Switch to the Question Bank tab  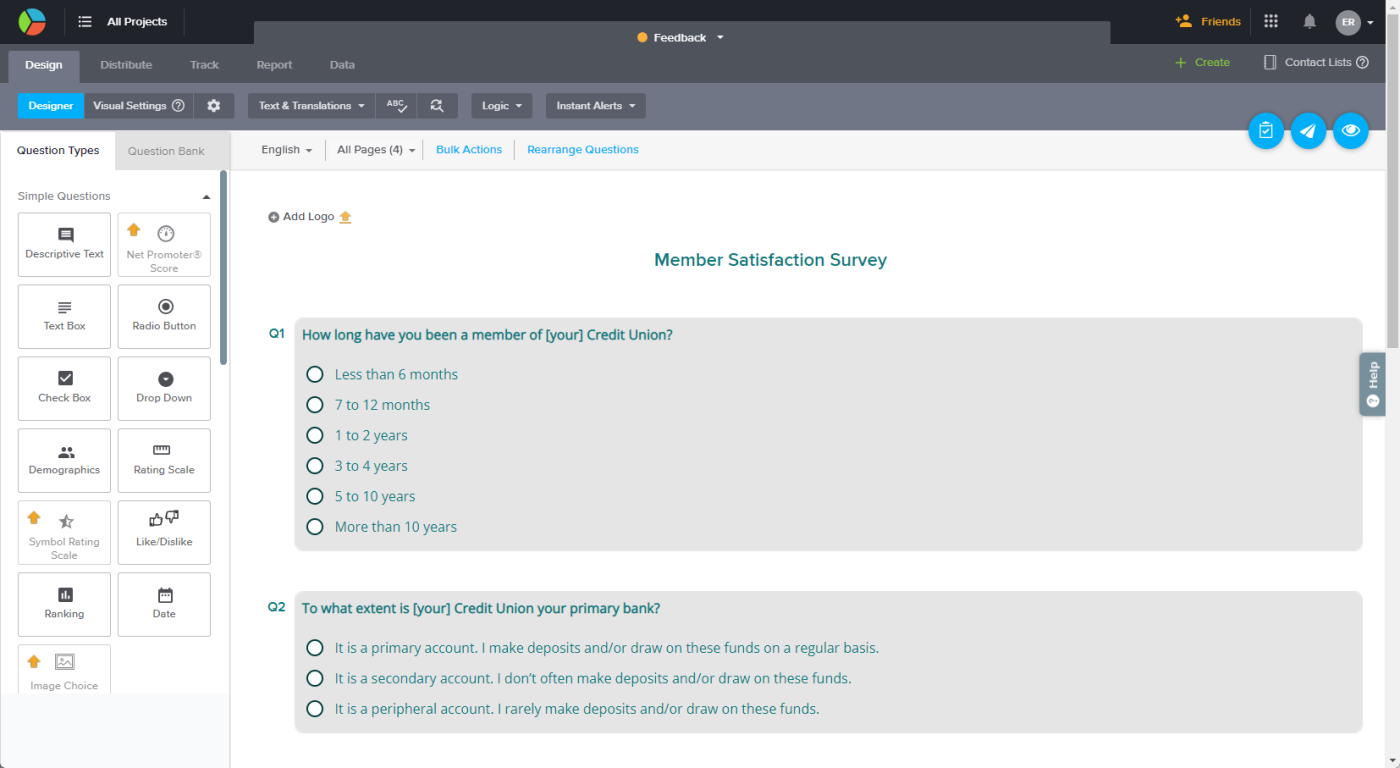166,151
